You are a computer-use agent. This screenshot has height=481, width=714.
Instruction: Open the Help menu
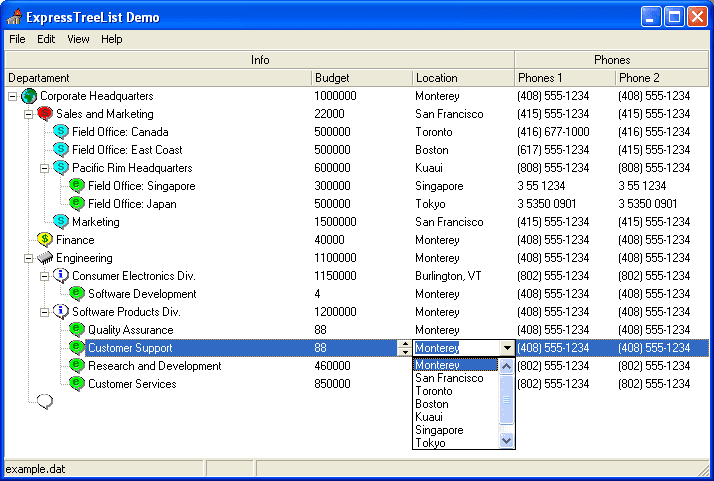[112, 39]
